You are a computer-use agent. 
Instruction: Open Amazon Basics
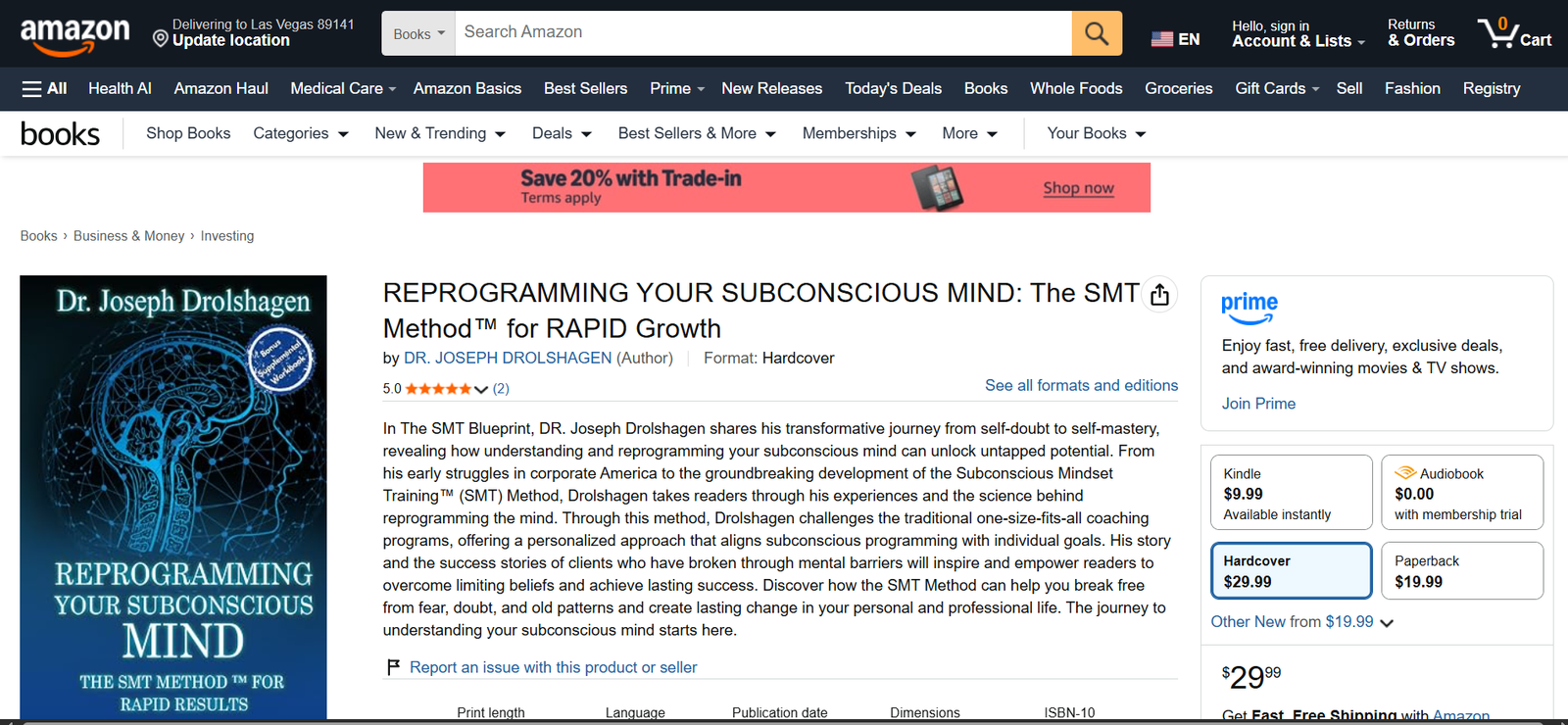(467, 88)
